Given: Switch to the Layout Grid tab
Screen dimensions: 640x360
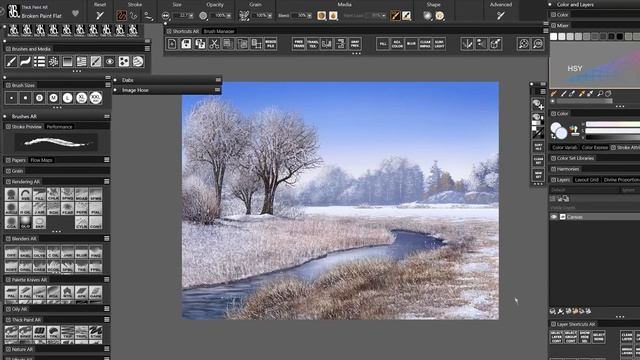Looking at the screenshot, I should tap(587, 180).
